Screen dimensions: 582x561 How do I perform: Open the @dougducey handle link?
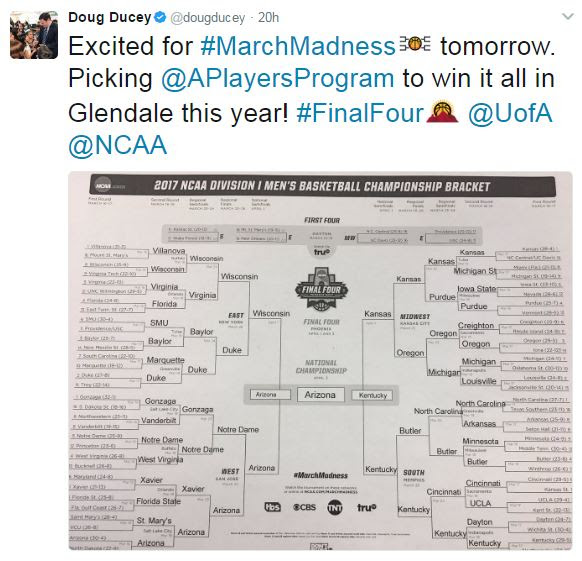(207, 18)
